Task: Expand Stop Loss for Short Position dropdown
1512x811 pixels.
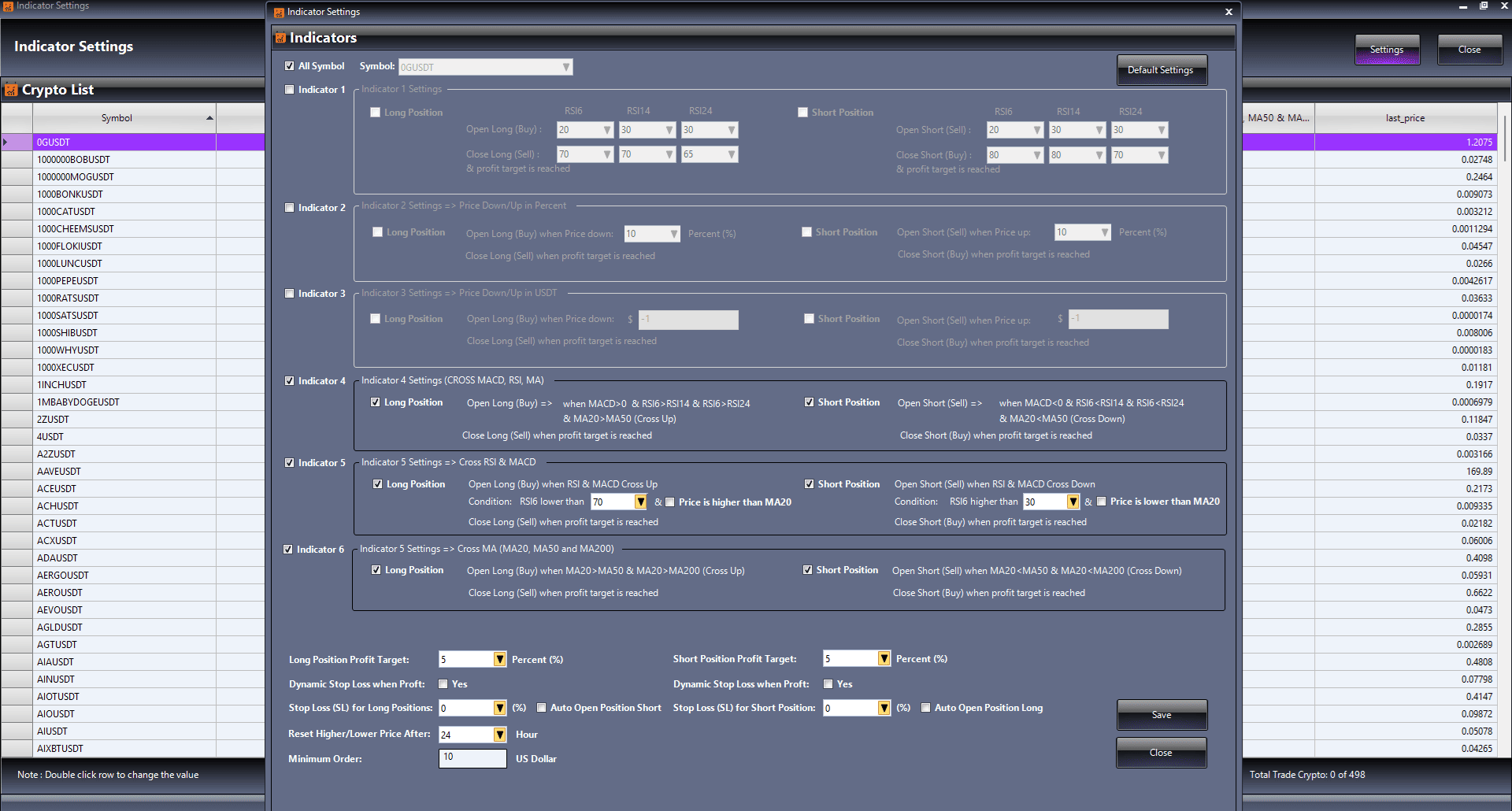Action: click(x=884, y=708)
